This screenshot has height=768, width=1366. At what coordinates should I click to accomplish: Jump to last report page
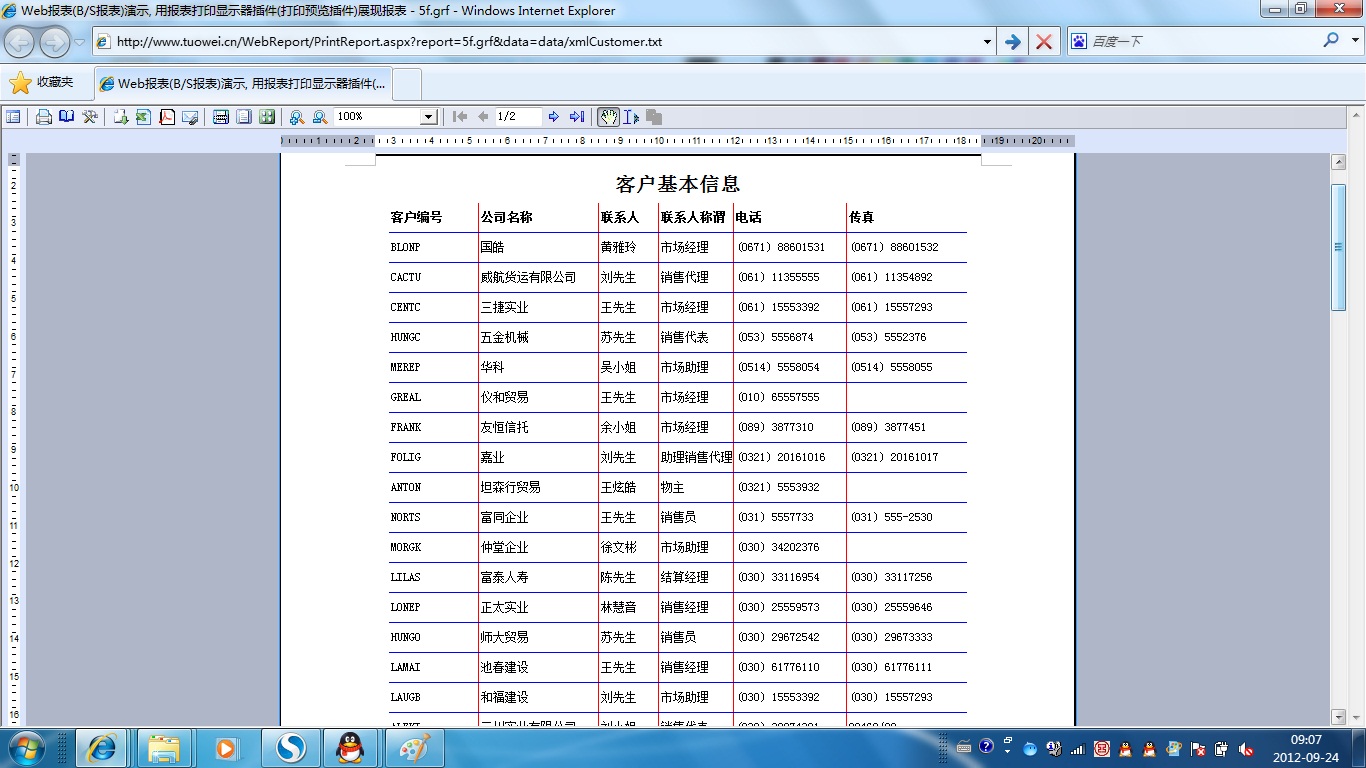coord(577,117)
